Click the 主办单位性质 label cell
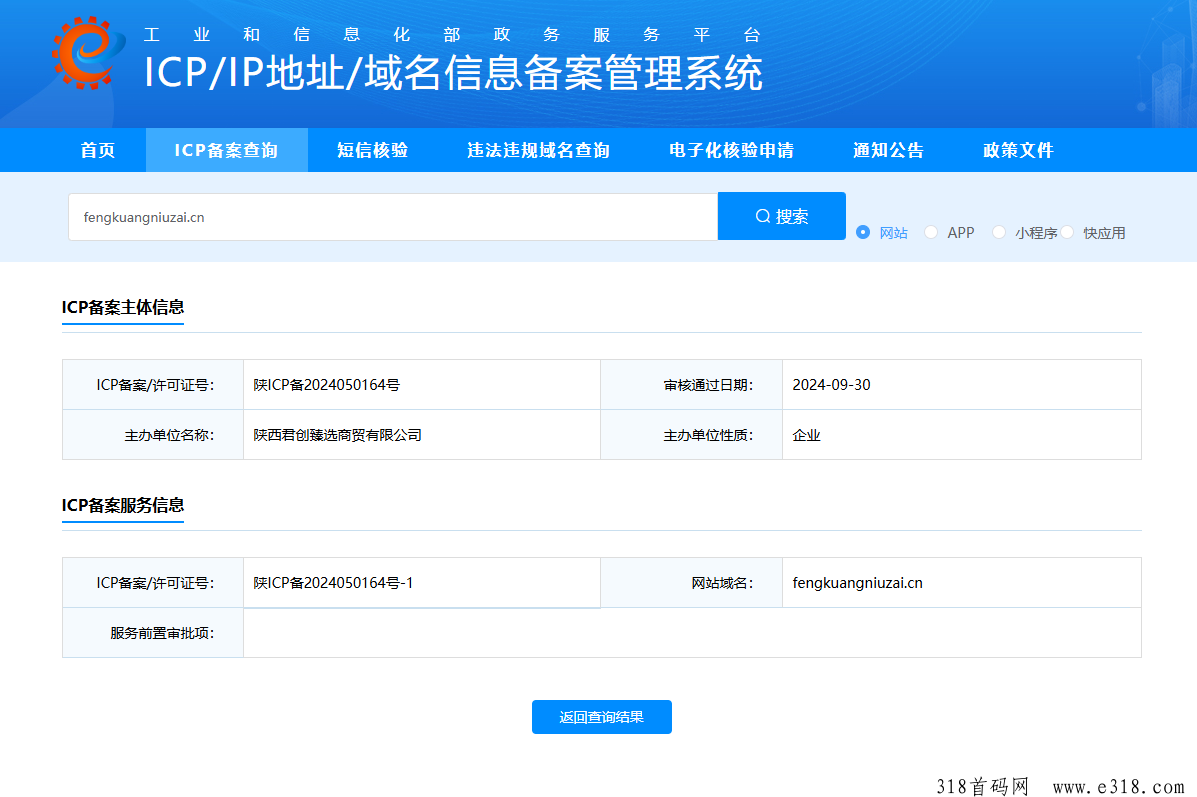 [x=692, y=435]
